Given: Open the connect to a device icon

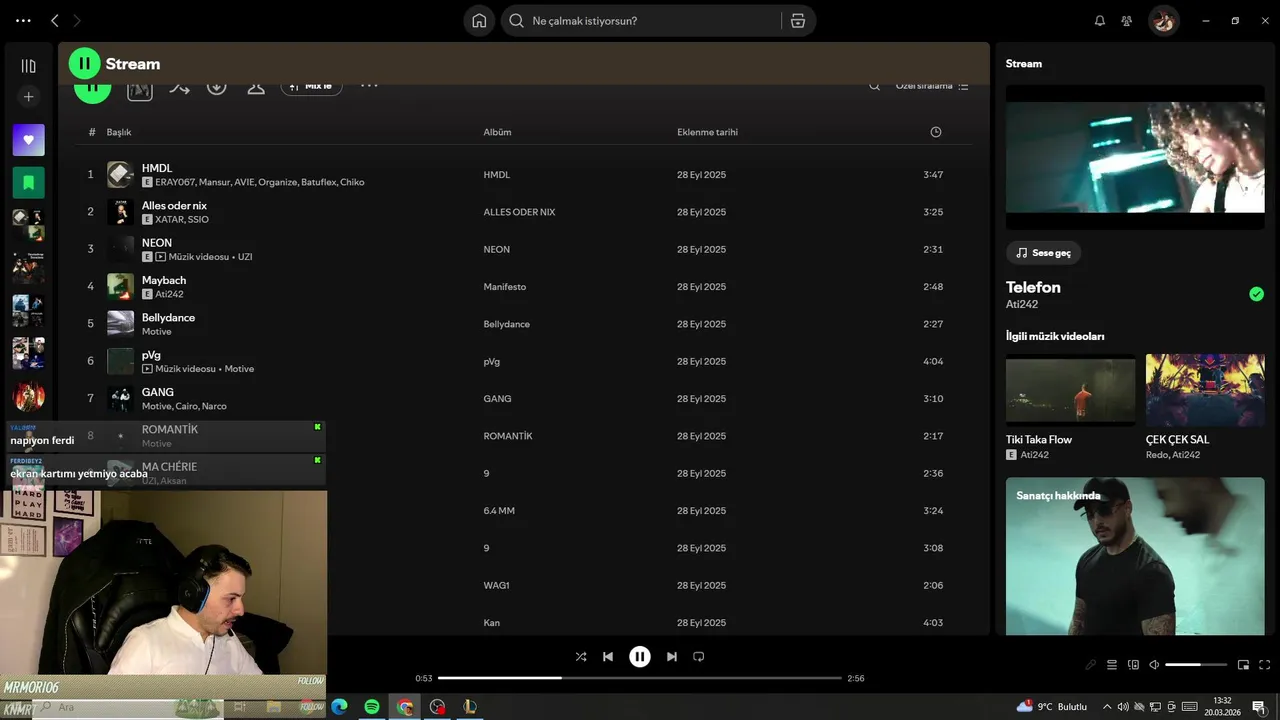Looking at the screenshot, I should [1133, 665].
